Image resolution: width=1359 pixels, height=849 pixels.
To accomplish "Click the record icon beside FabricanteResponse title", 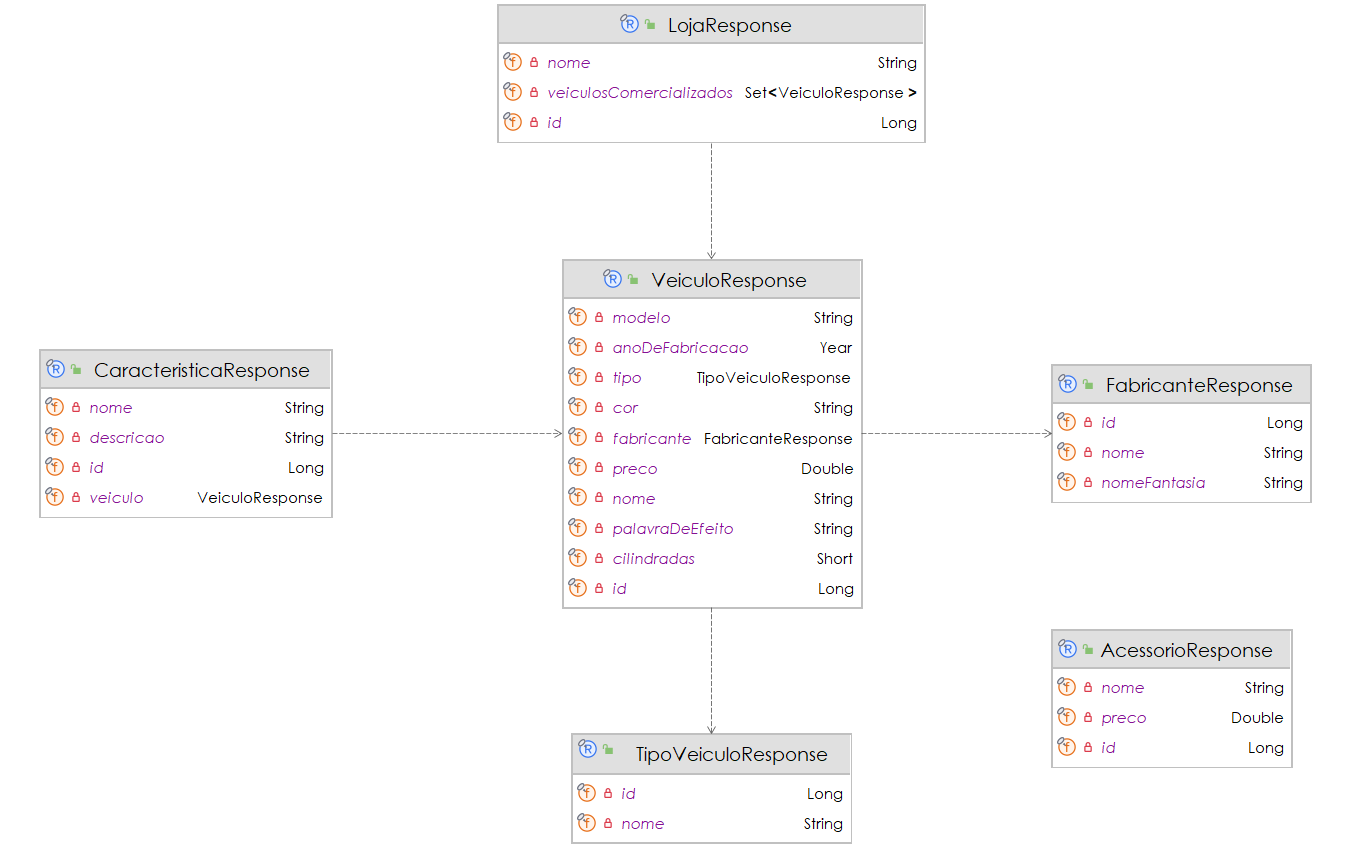I will tap(1067, 384).
